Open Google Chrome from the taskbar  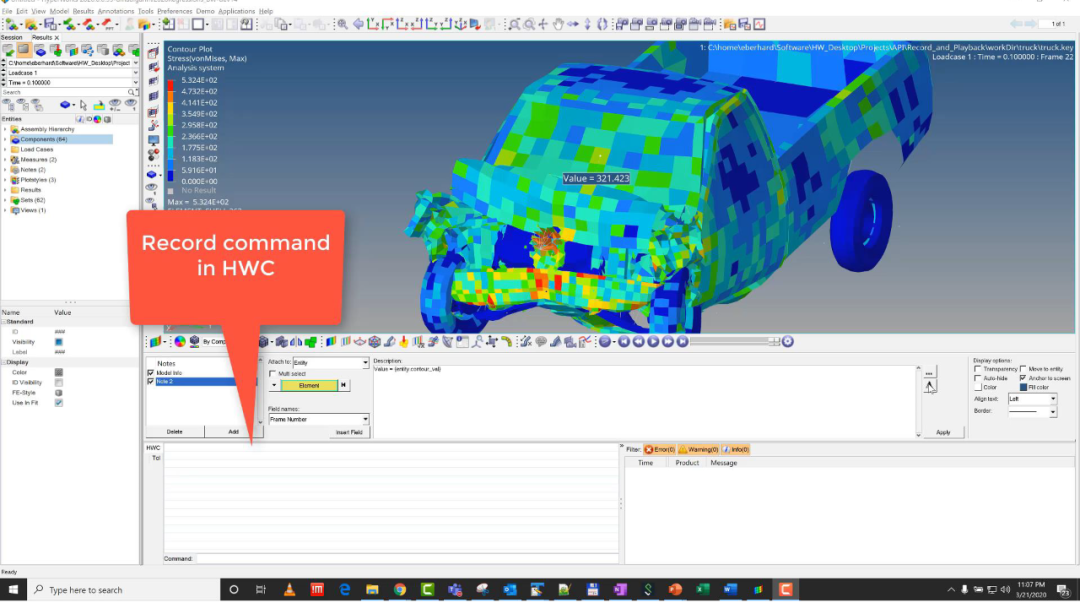tap(399, 589)
